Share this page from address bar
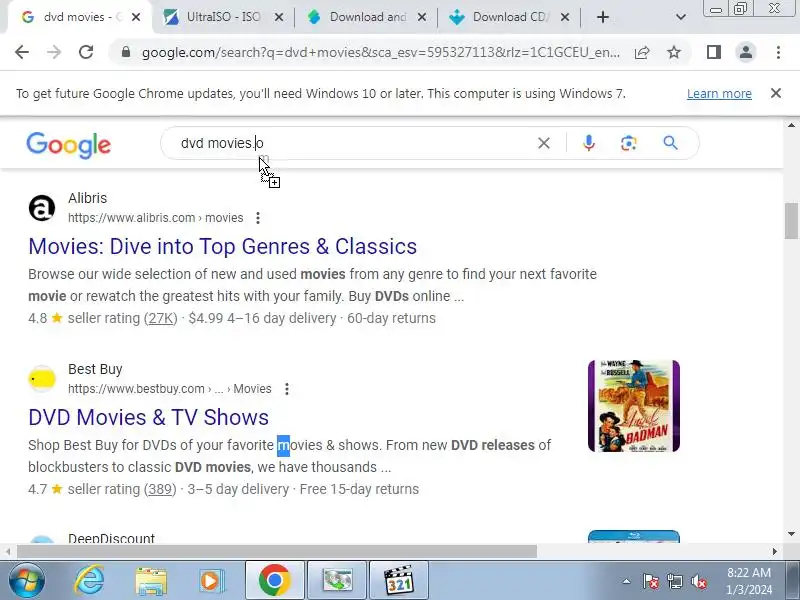Image resolution: width=800 pixels, height=600 pixels. (642, 52)
